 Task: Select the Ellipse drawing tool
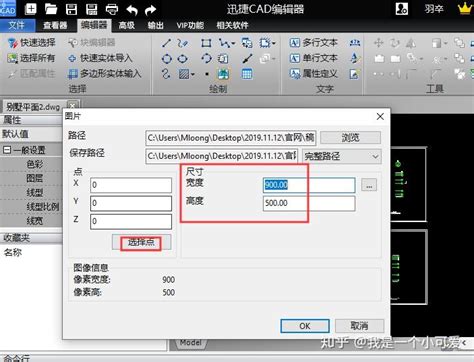[x=183, y=59]
